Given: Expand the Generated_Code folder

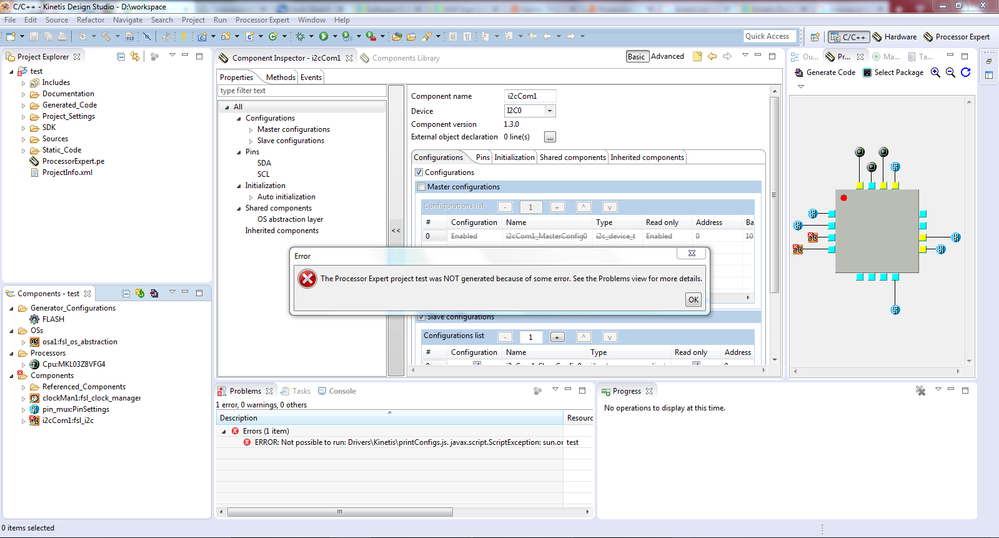Looking at the screenshot, I should tap(24, 106).
